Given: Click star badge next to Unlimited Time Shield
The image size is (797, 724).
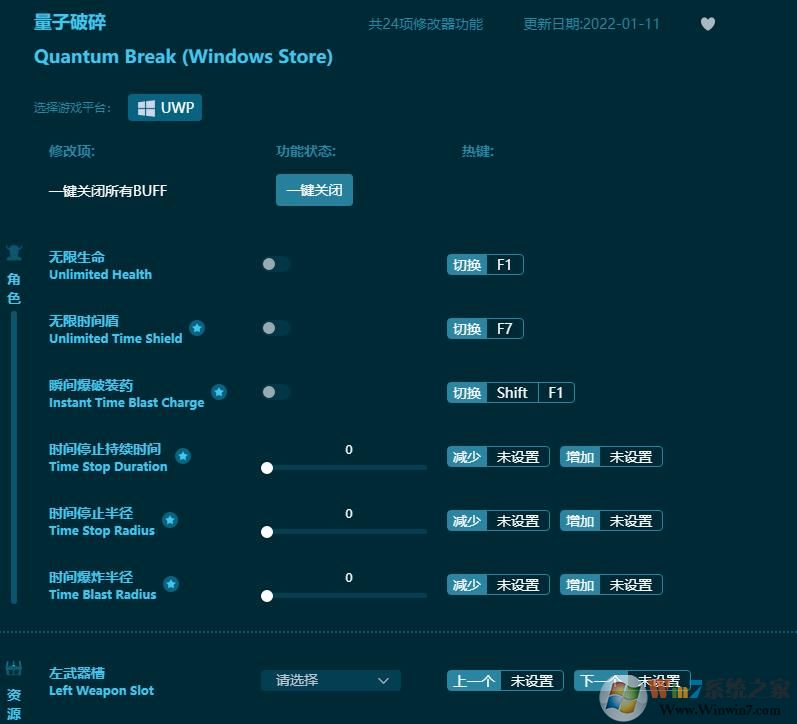Looking at the screenshot, I should point(197,328).
